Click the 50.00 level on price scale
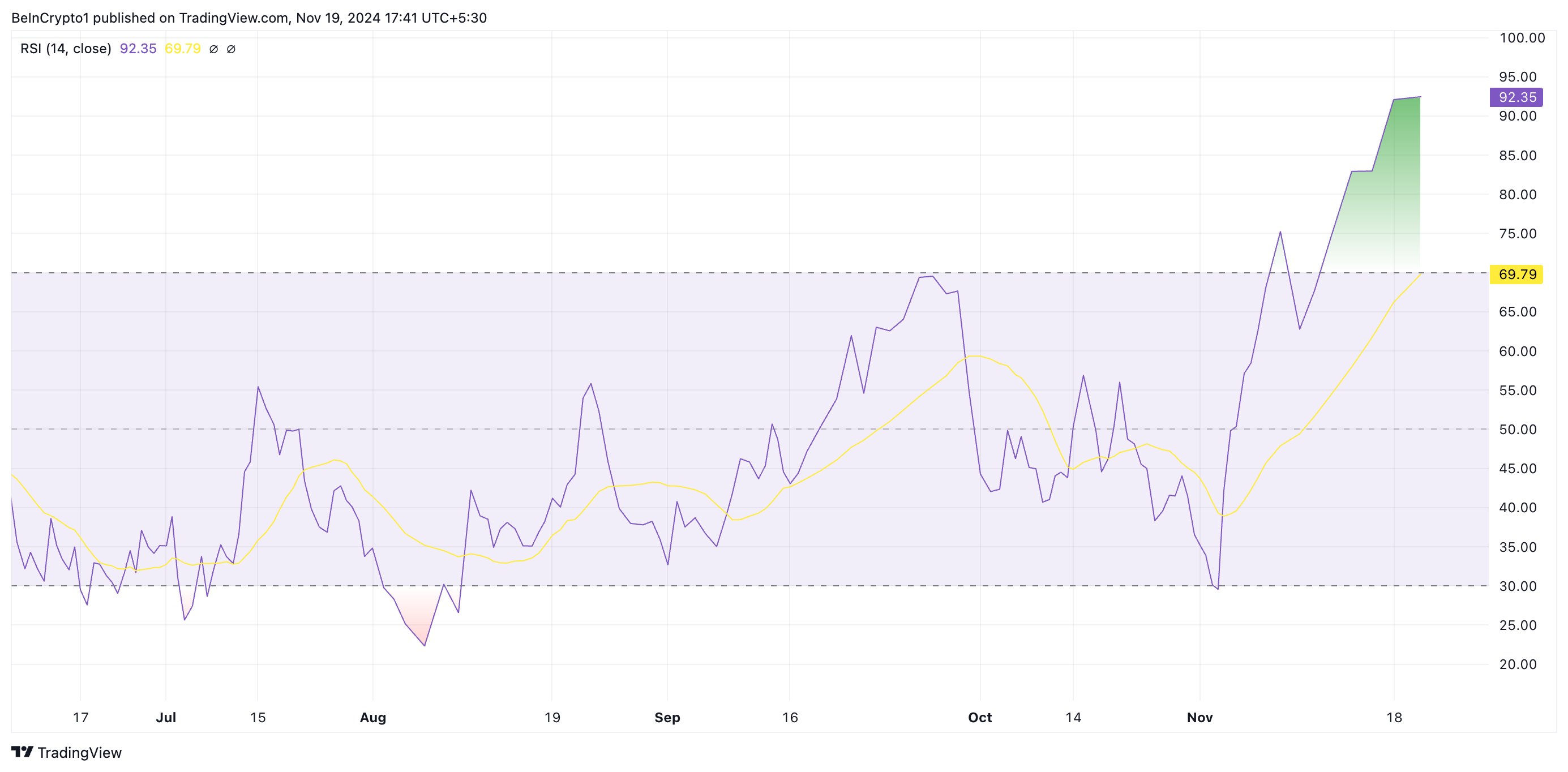The width and height of the screenshot is (1568, 772). (x=1518, y=429)
